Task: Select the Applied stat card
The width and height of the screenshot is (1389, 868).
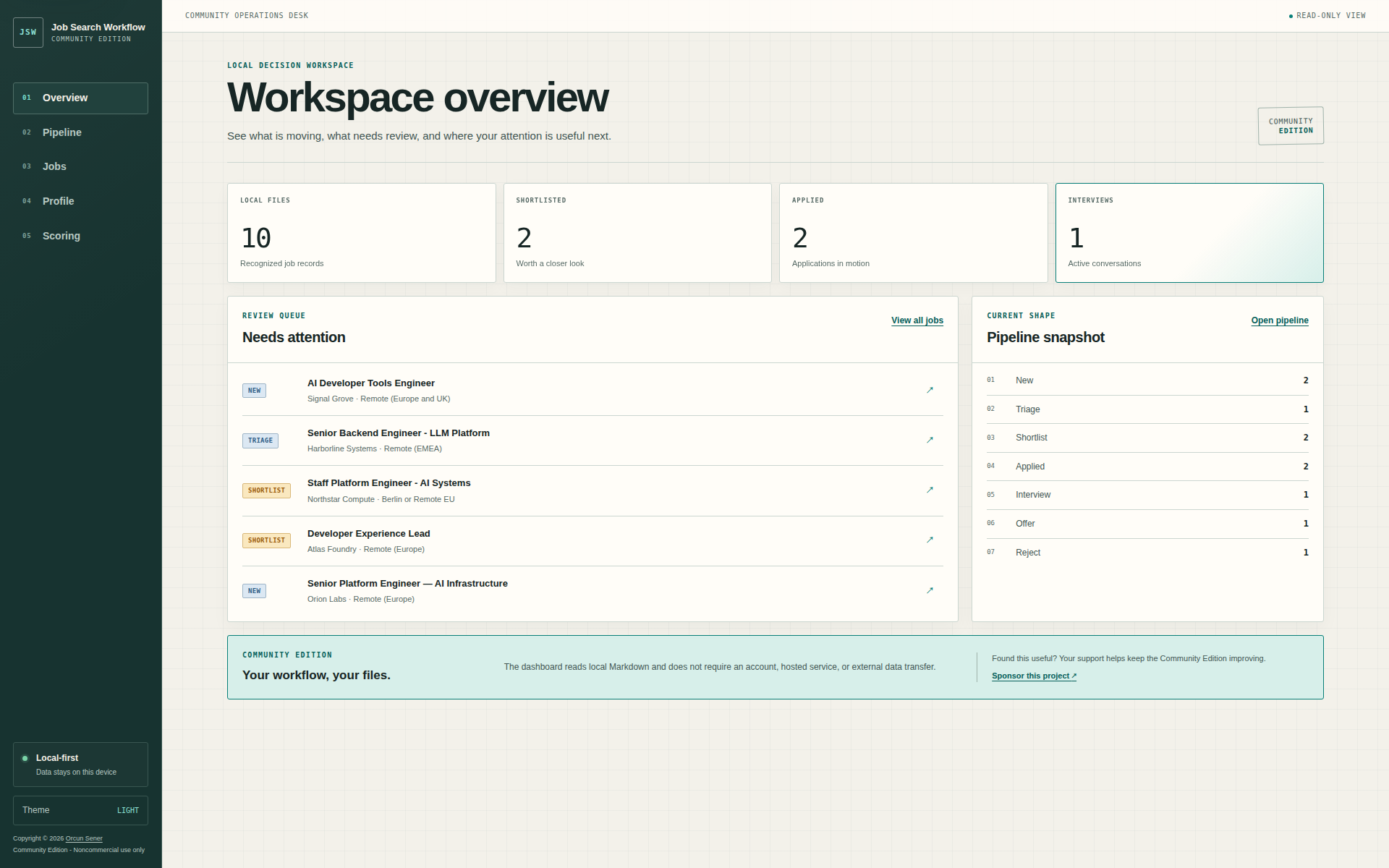Action: [914, 233]
